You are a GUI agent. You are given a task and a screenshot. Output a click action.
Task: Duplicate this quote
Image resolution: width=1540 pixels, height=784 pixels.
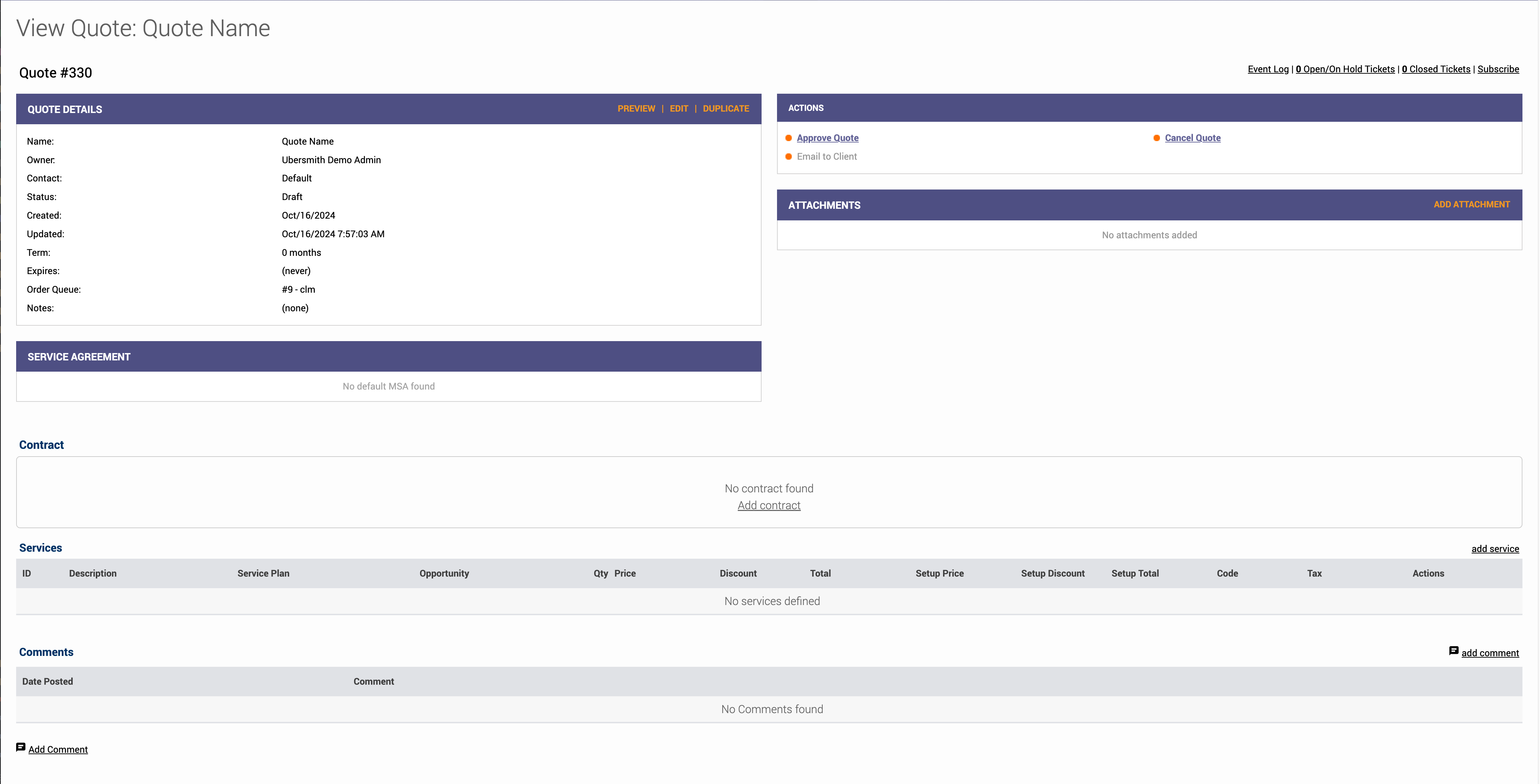tap(726, 109)
